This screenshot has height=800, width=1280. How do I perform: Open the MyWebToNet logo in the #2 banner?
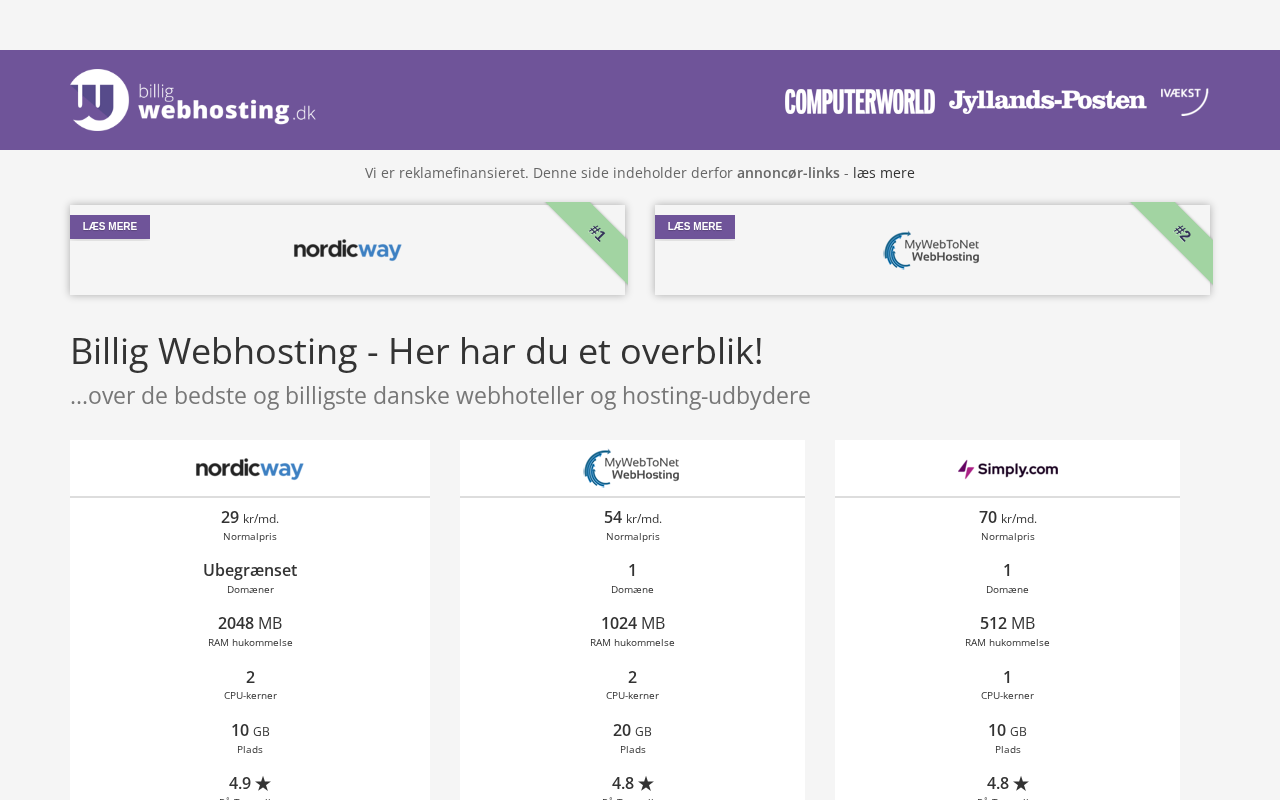pyautogui.click(x=932, y=250)
